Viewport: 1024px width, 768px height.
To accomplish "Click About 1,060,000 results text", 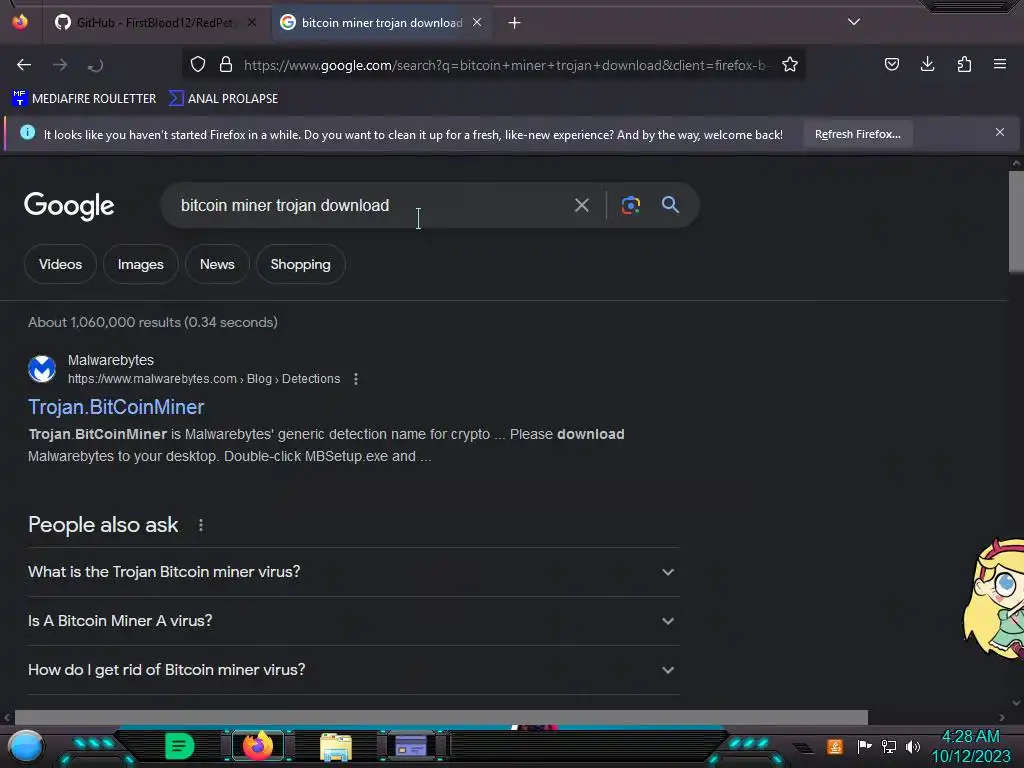I will pyautogui.click(x=153, y=323).
